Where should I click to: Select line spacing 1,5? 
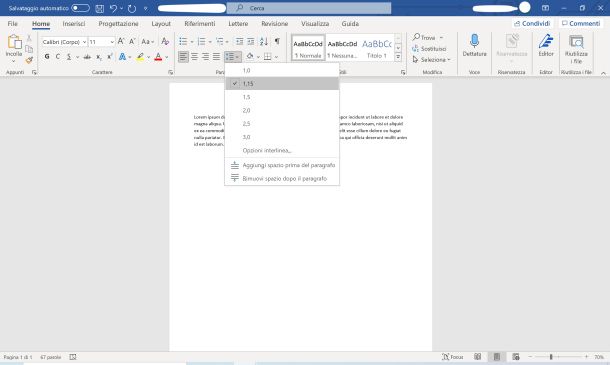(x=282, y=97)
